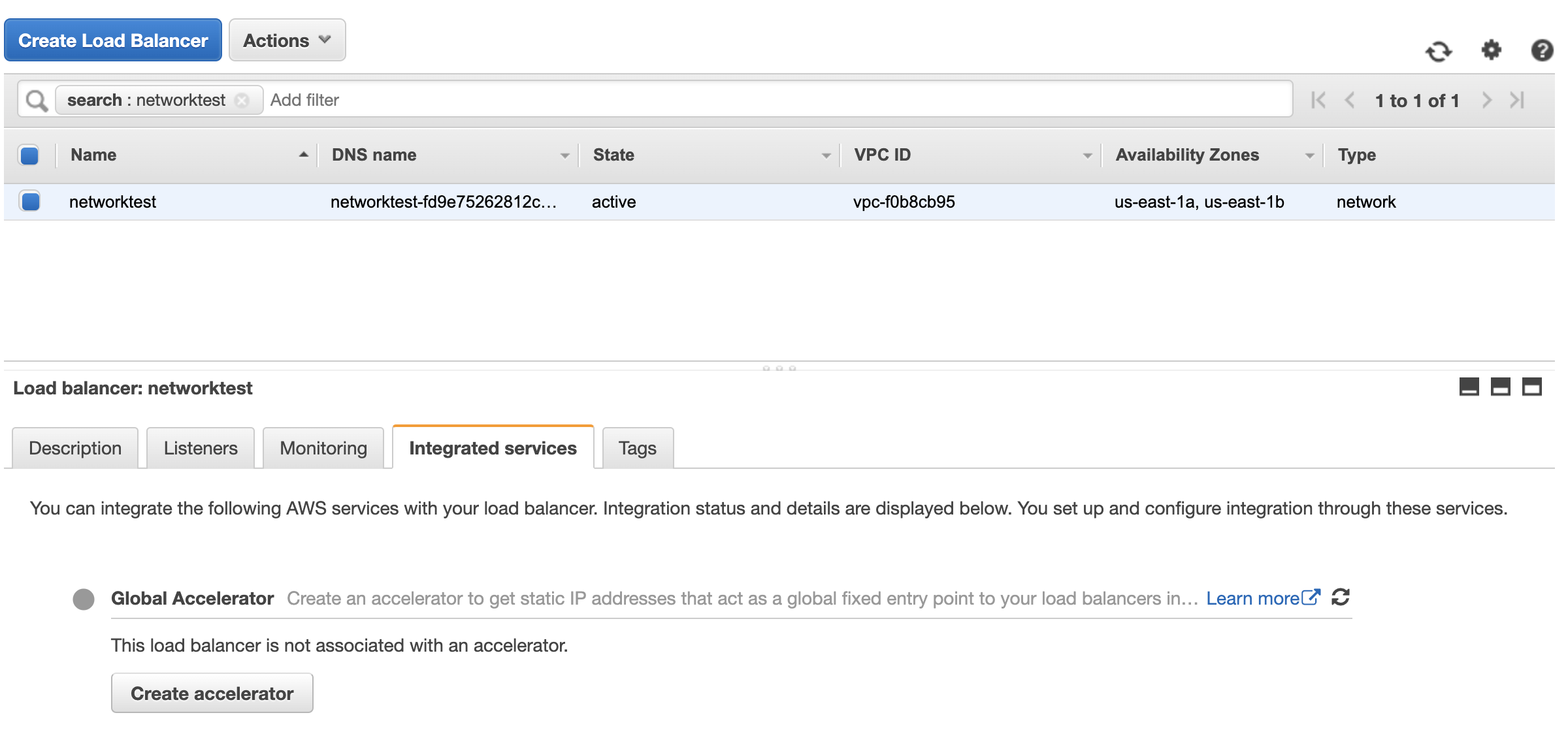Refresh Global Accelerator integration status
This screenshot has height=747, width=1568.
pos(1341,597)
